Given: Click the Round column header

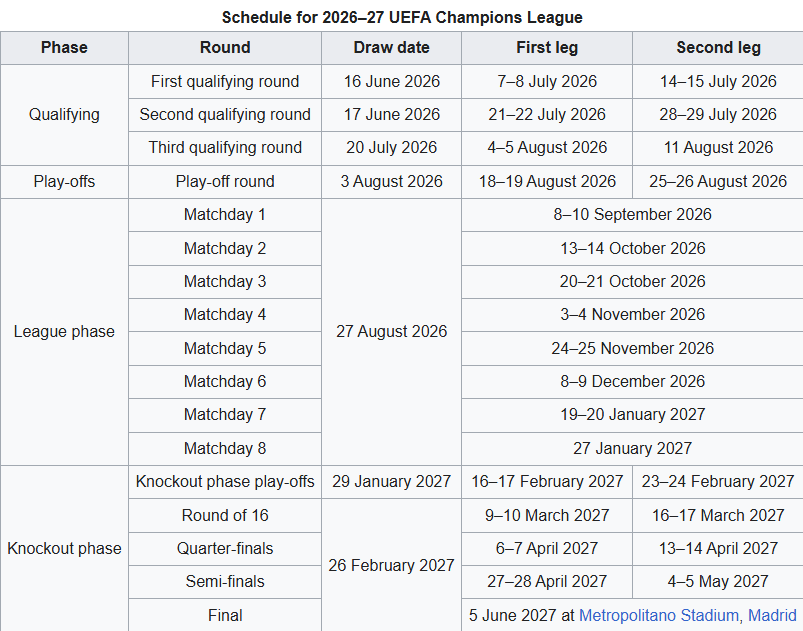Looking at the screenshot, I should 225,48.
